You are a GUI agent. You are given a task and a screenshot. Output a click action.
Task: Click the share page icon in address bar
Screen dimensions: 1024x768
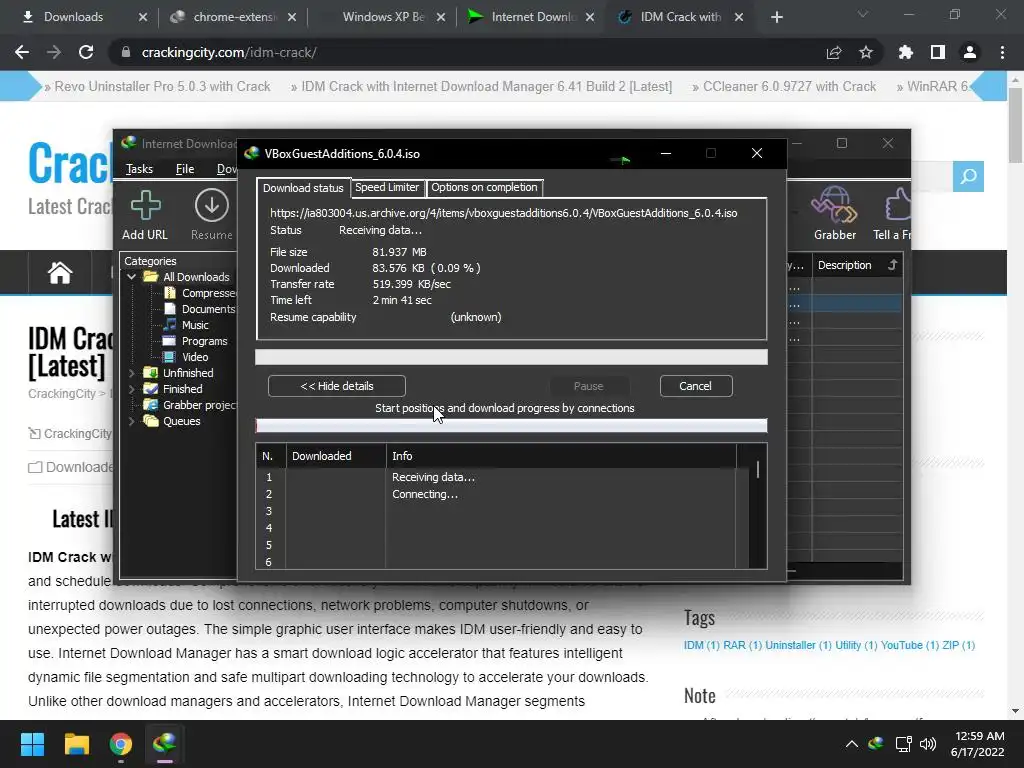(834, 52)
